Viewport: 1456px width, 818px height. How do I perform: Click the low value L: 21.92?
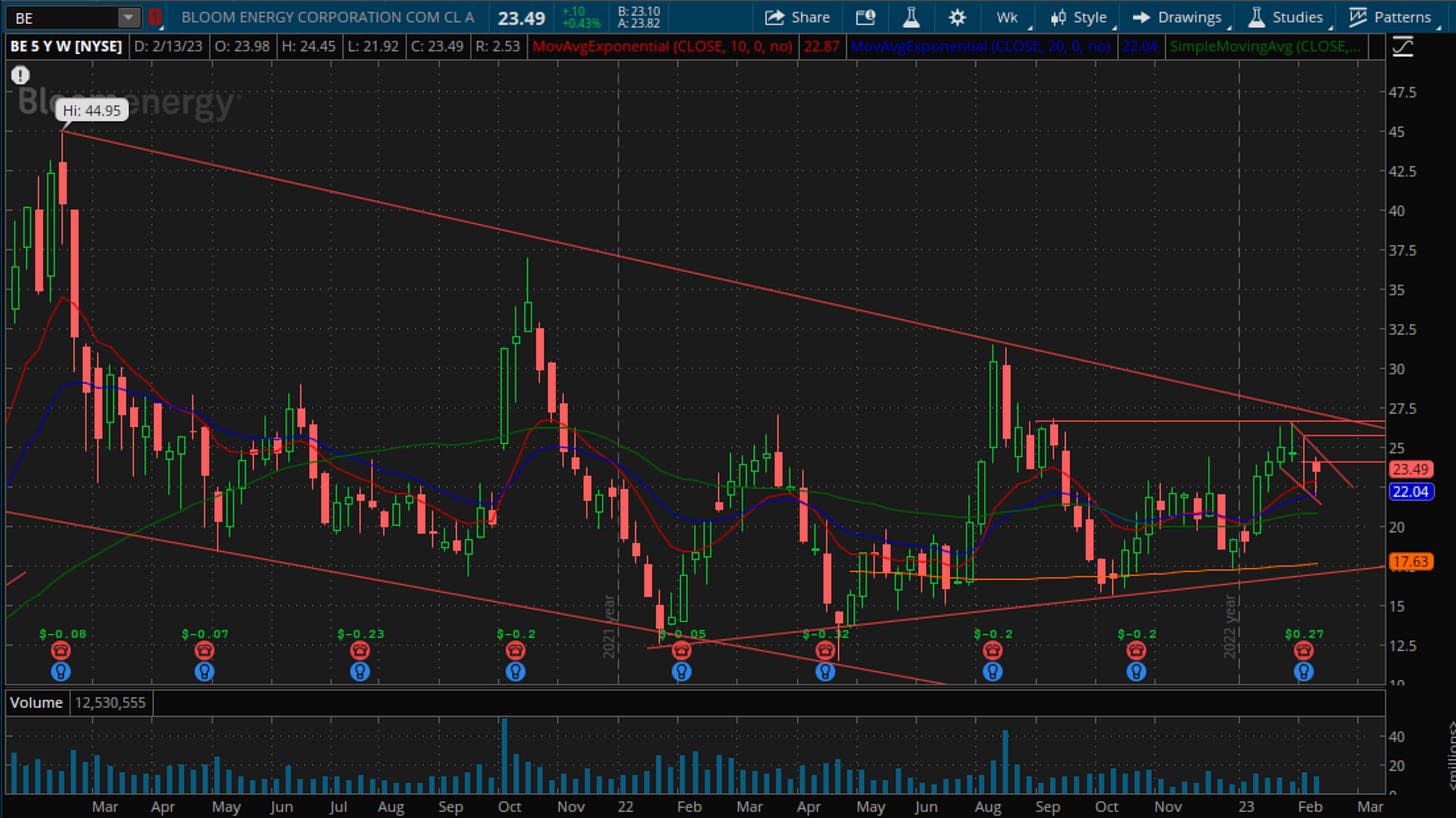[x=375, y=46]
